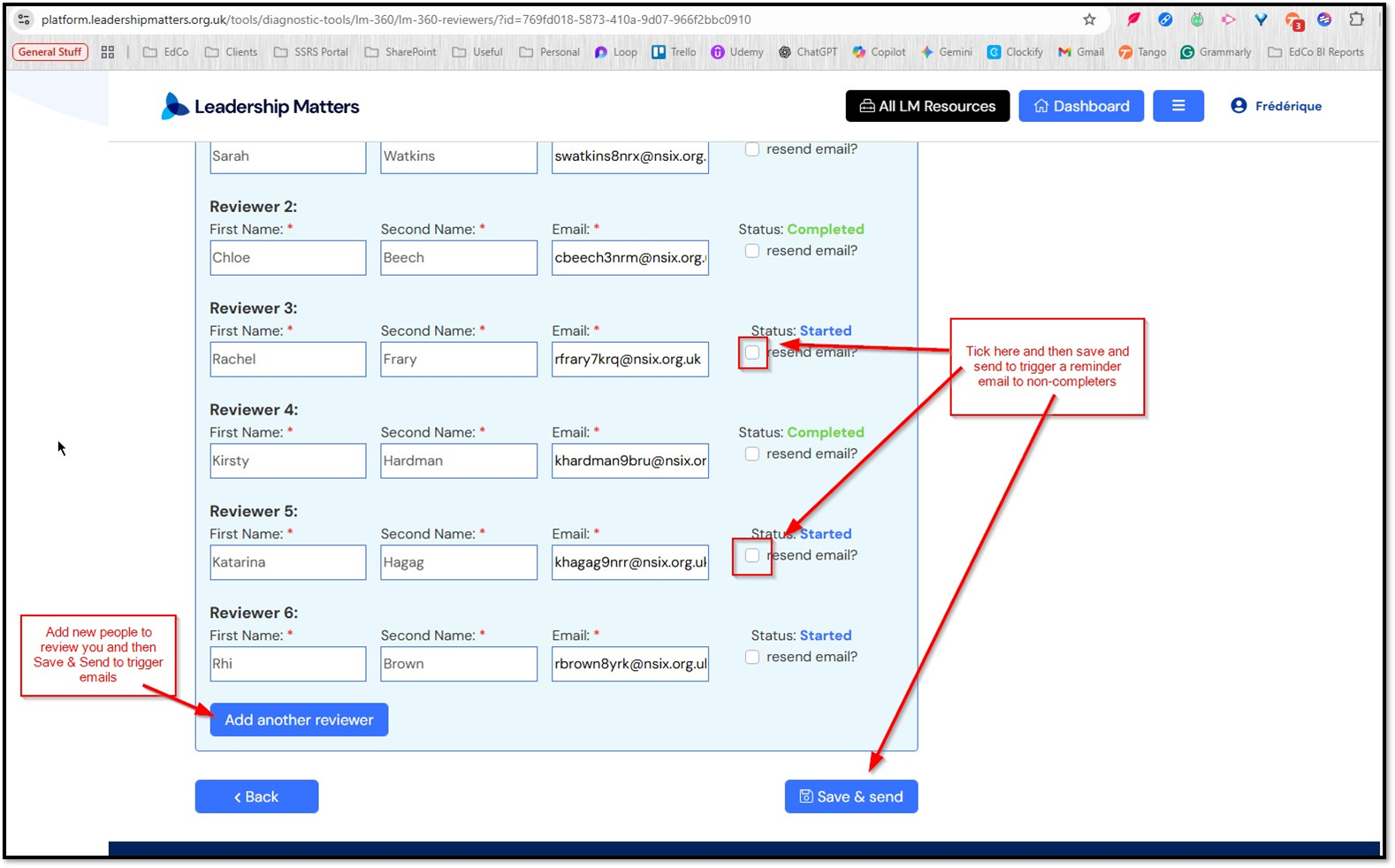Open the Clockify bookmark
1395x868 pixels.
tap(1015, 52)
